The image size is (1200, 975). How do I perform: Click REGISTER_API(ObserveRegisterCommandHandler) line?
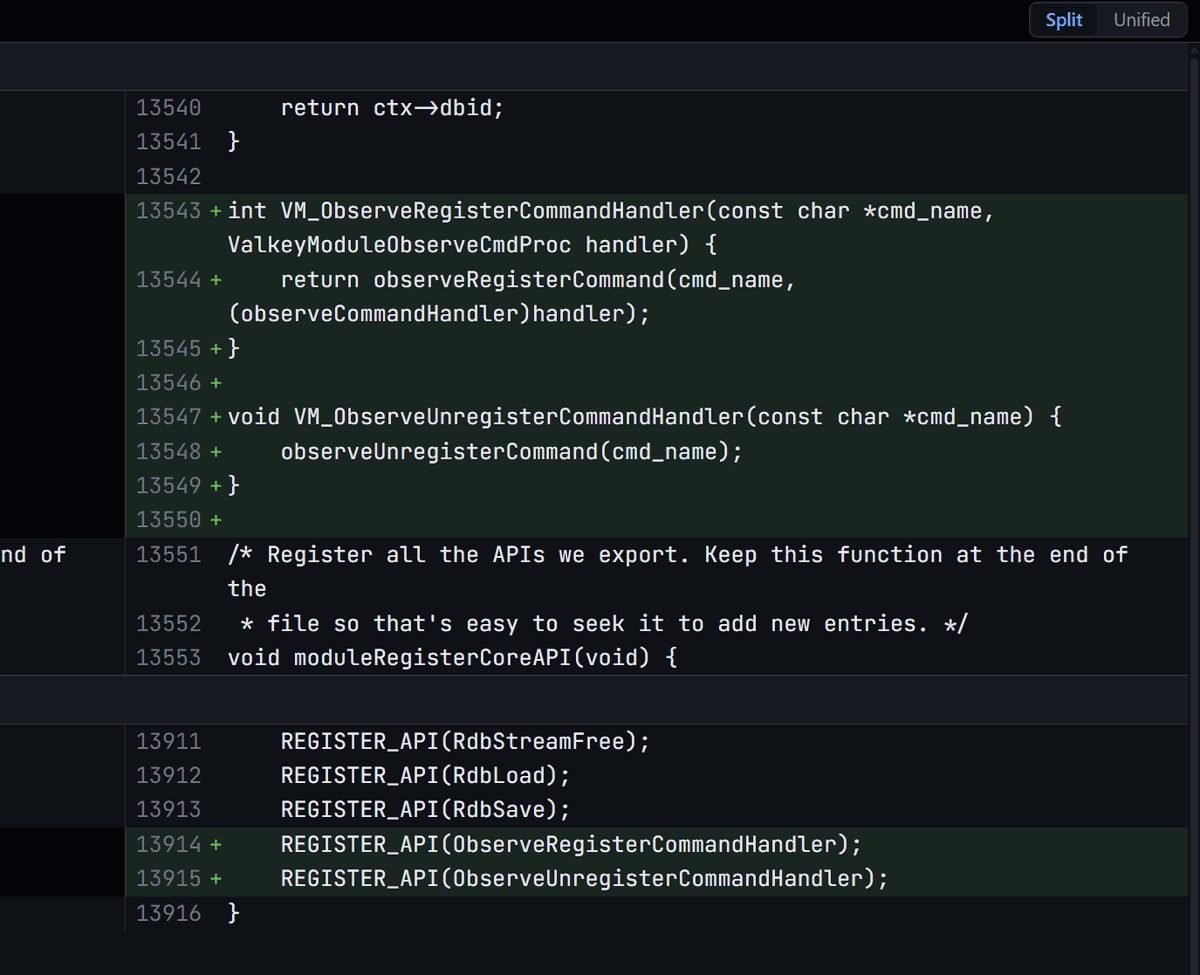[571, 845]
